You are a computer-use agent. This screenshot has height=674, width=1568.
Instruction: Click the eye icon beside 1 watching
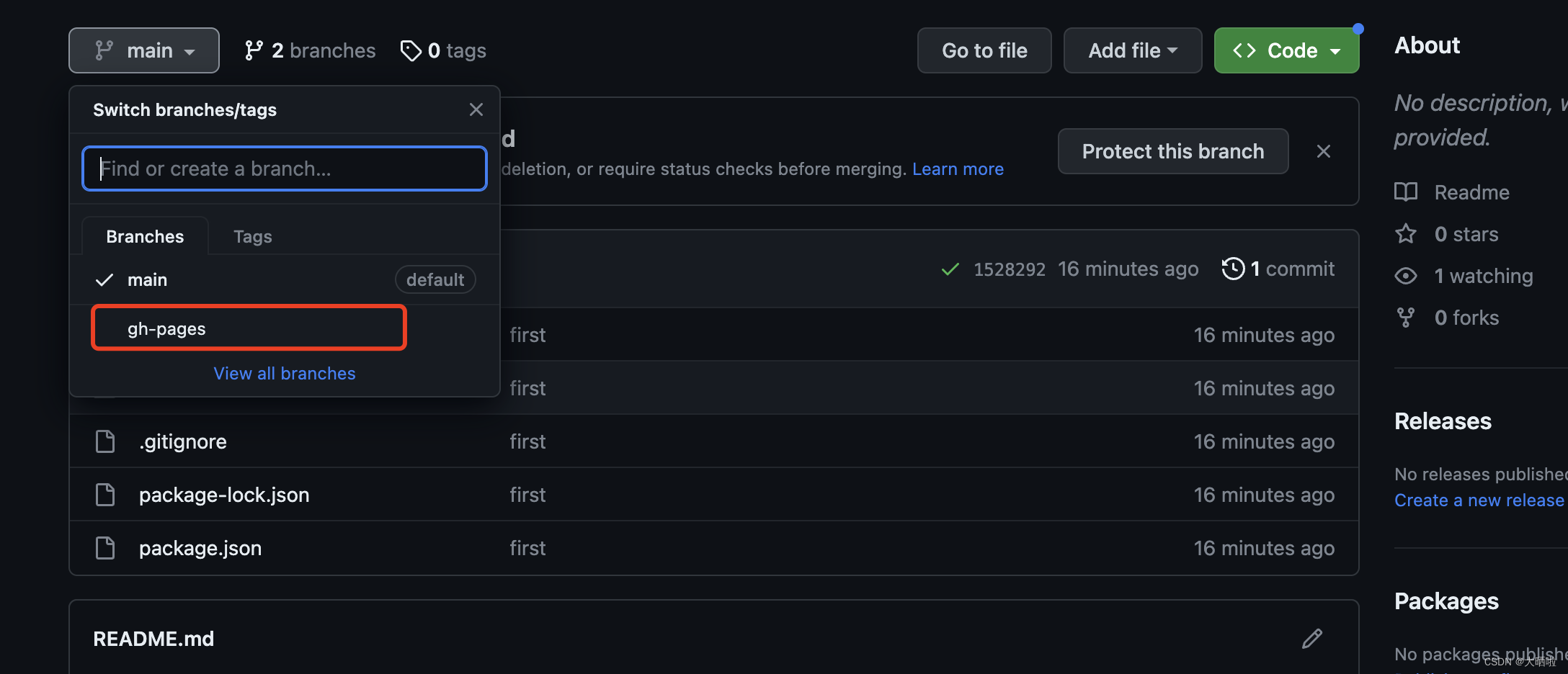(x=1406, y=276)
